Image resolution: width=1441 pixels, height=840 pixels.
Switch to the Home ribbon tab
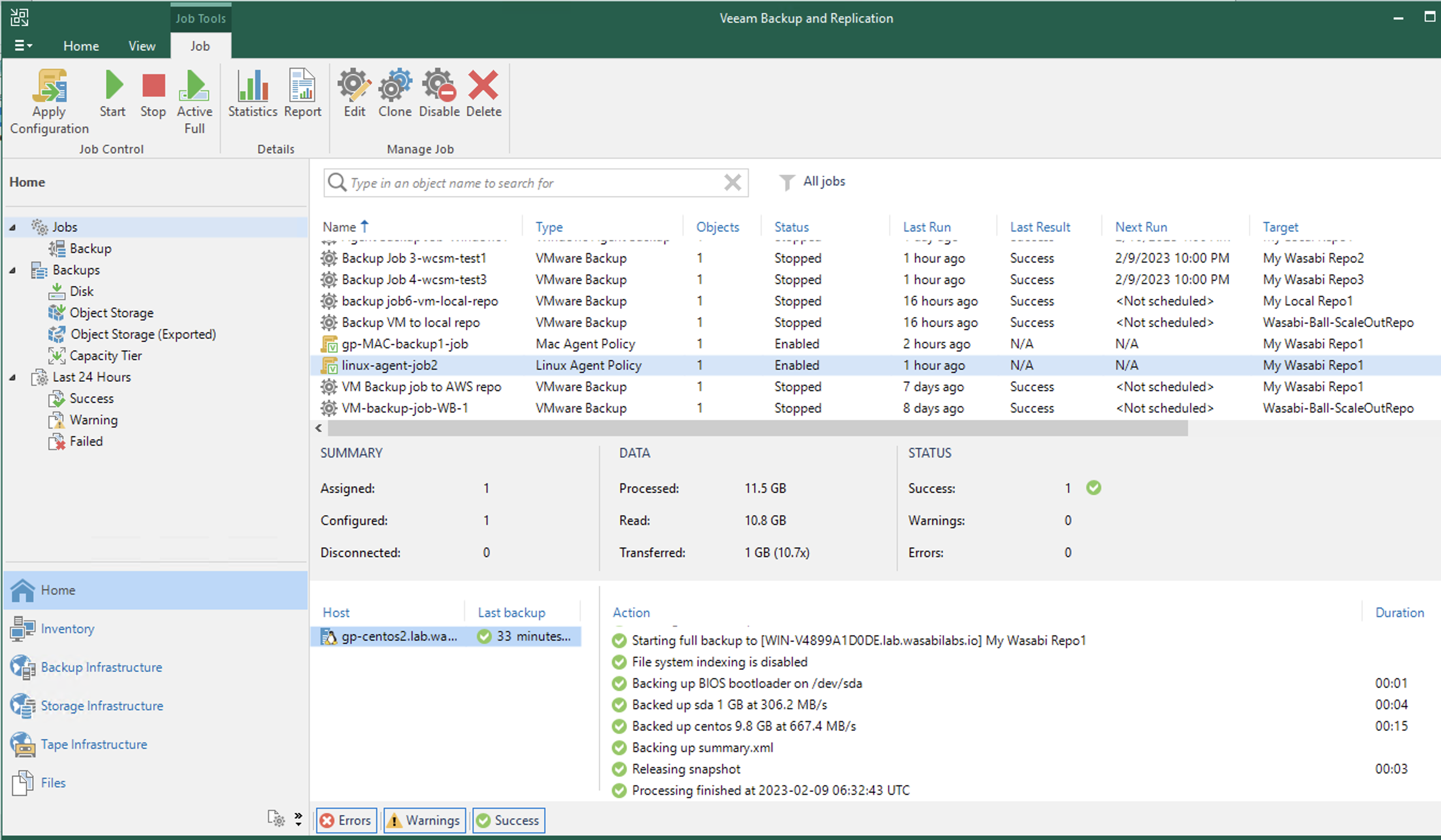tap(81, 46)
